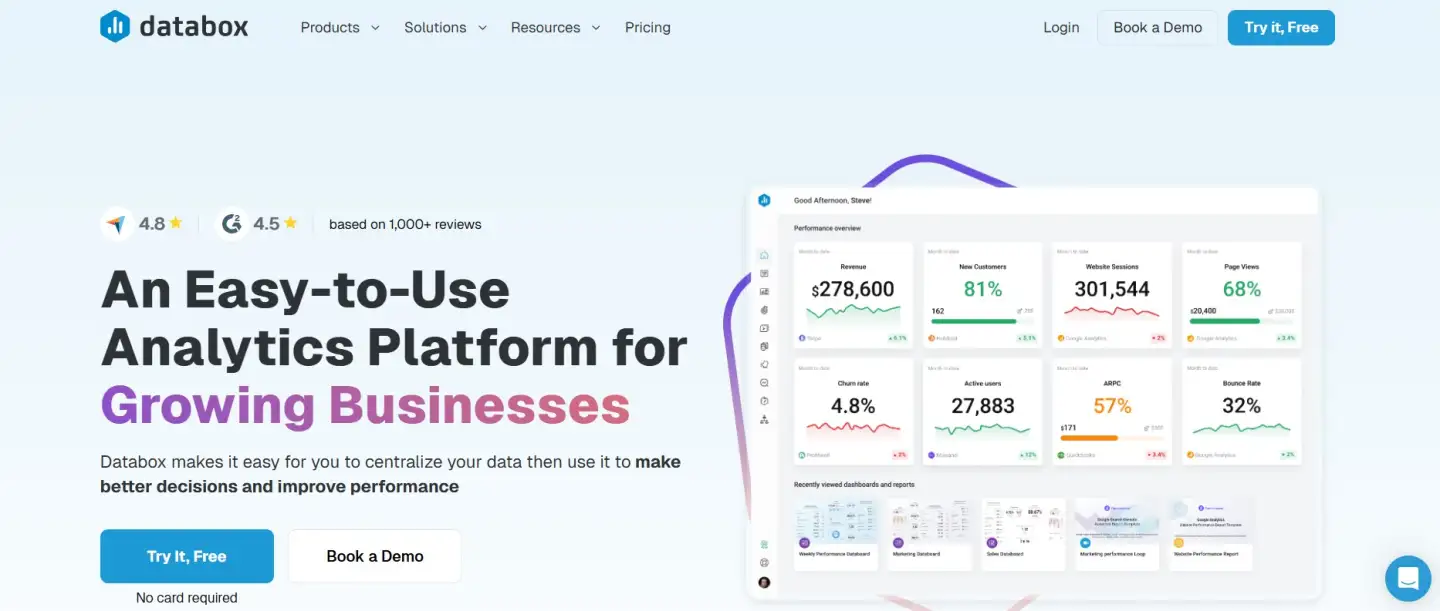The width and height of the screenshot is (1440, 611).
Task: Click globe icon in preview sidebar bottom
Action: pyautogui.click(x=764, y=563)
